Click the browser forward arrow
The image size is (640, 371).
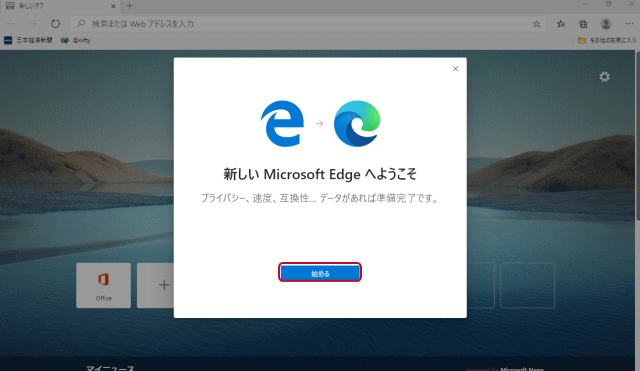[33, 24]
